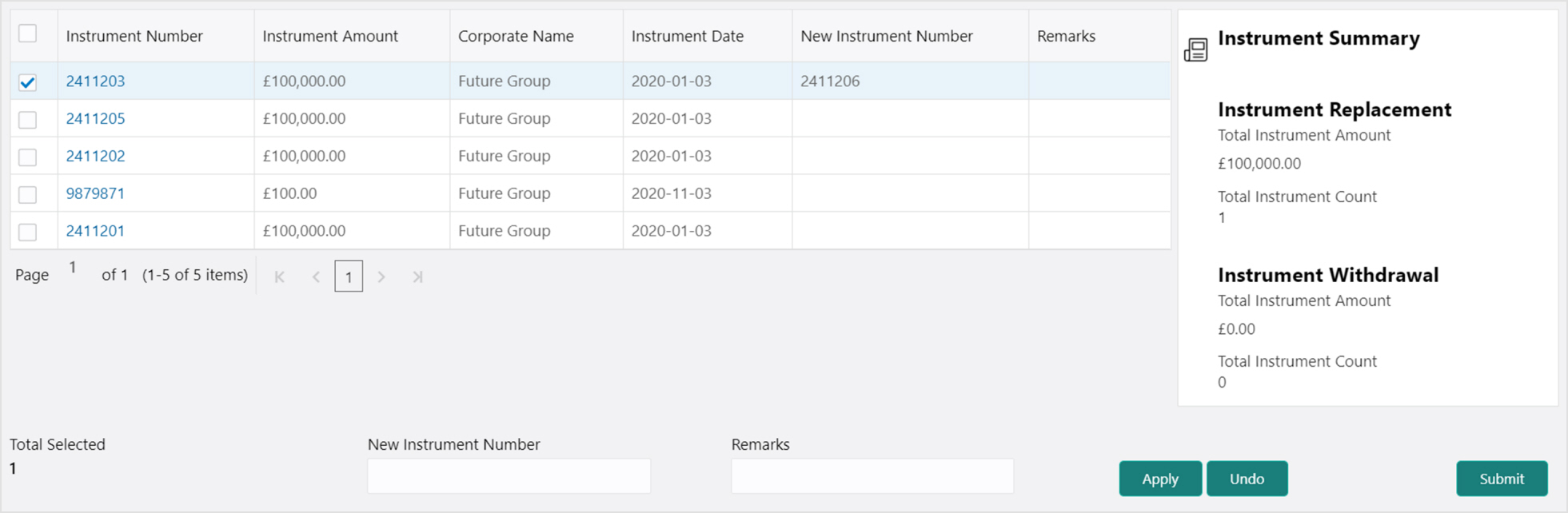Image resolution: width=1568 pixels, height=513 pixels.
Task: Go to last page pagination arrow
Action: [x=417, y=276]
